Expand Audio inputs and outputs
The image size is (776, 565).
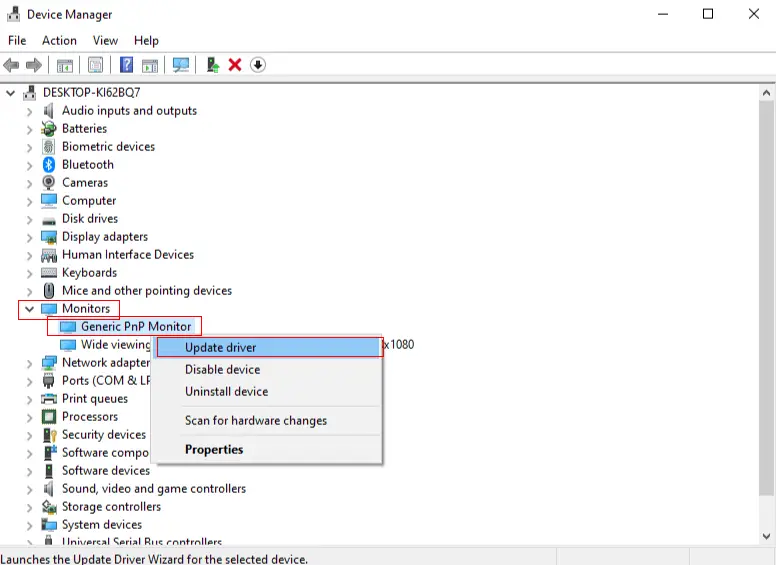coord(29,111)
